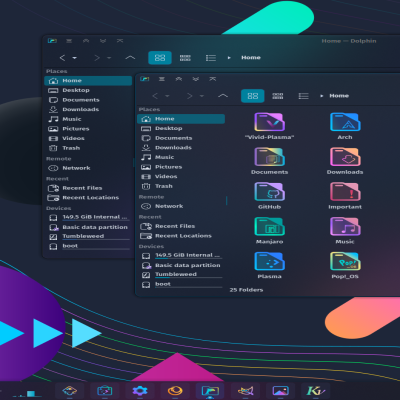Open forward-history dropdown in front Dolphin window

click(202, 96)
